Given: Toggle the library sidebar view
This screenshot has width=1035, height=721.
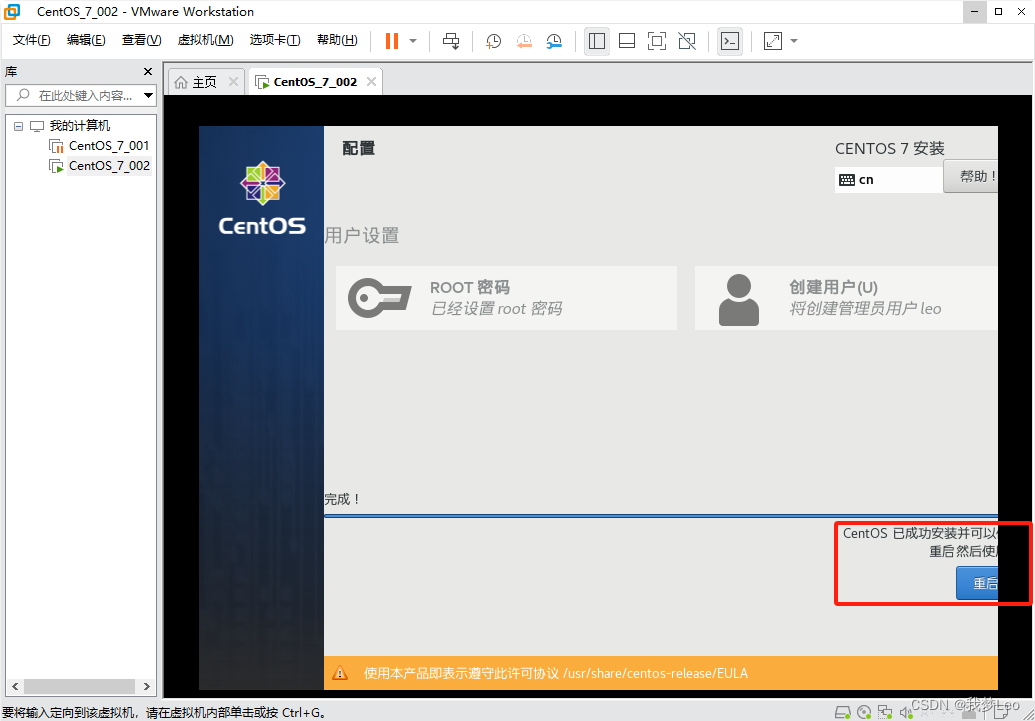Looking at the screenshot, I should pos(597,41).
